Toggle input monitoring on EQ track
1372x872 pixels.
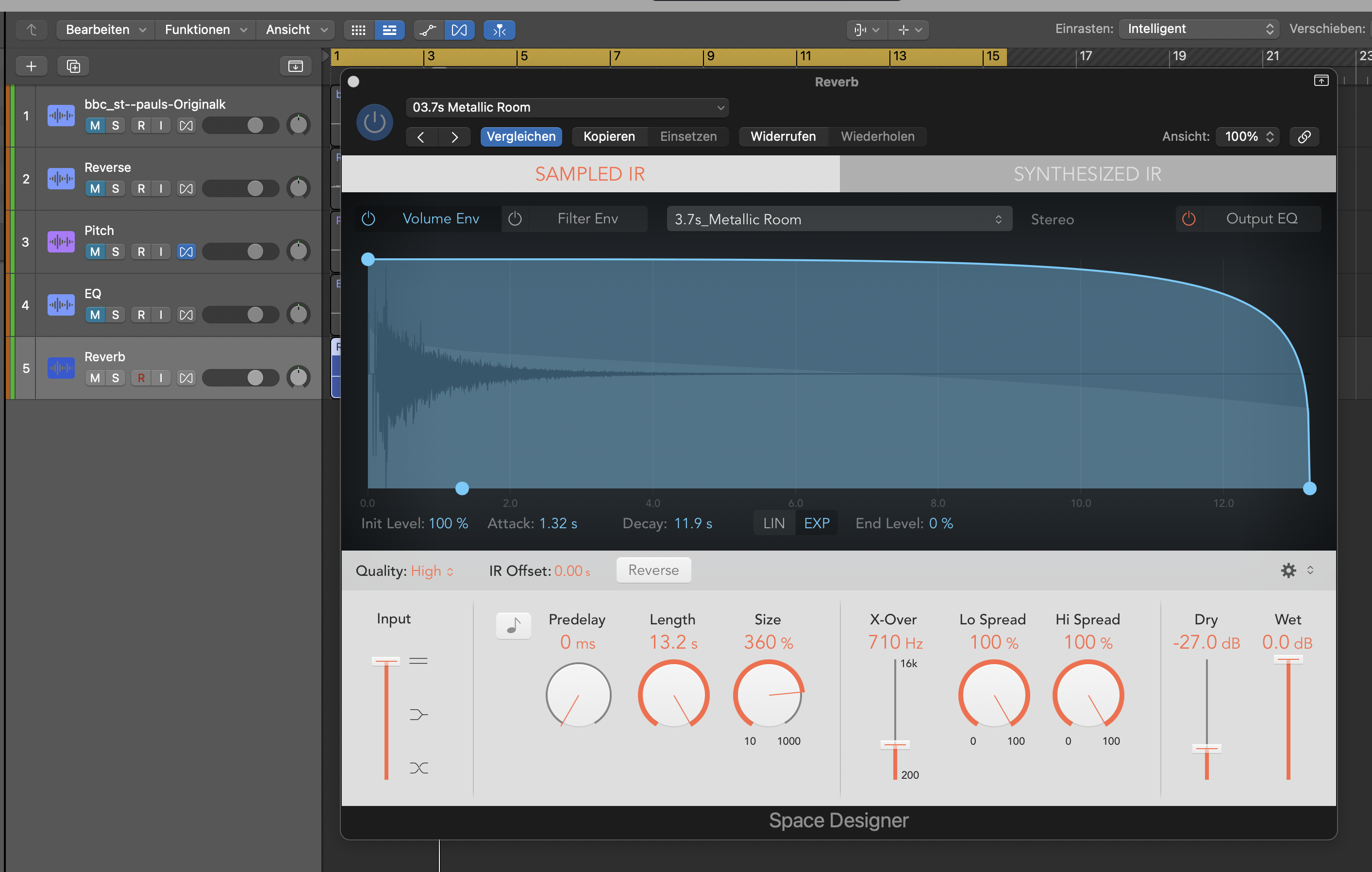pos(161,315)
